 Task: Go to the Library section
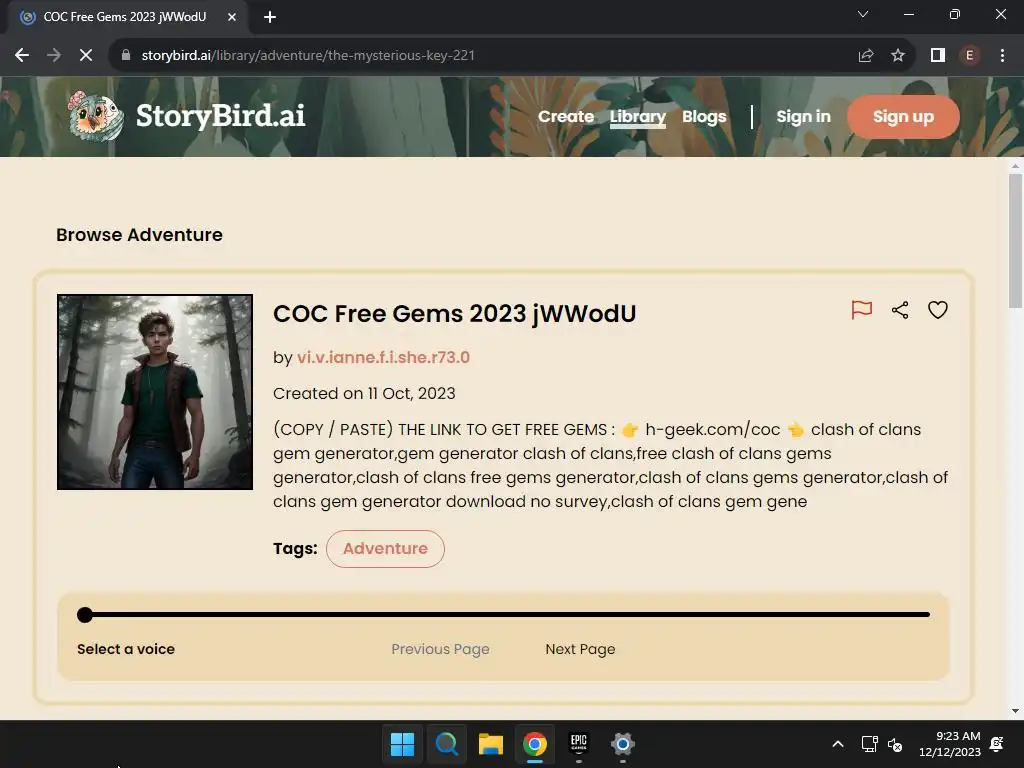[637, 116]
